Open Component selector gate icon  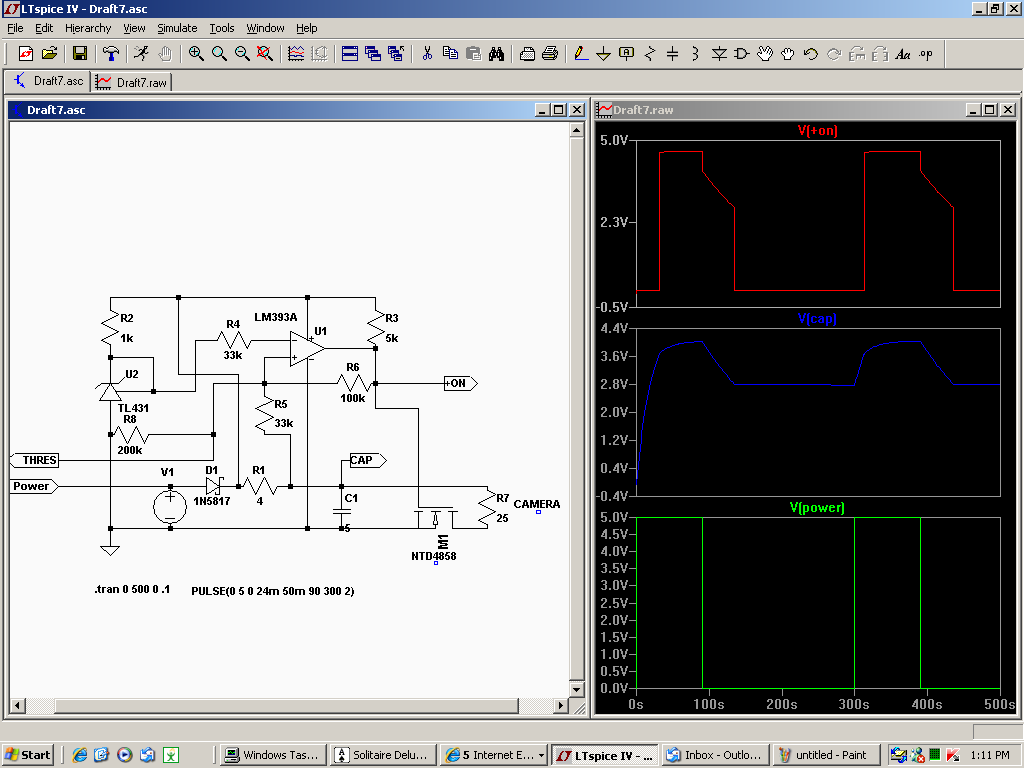742,54
